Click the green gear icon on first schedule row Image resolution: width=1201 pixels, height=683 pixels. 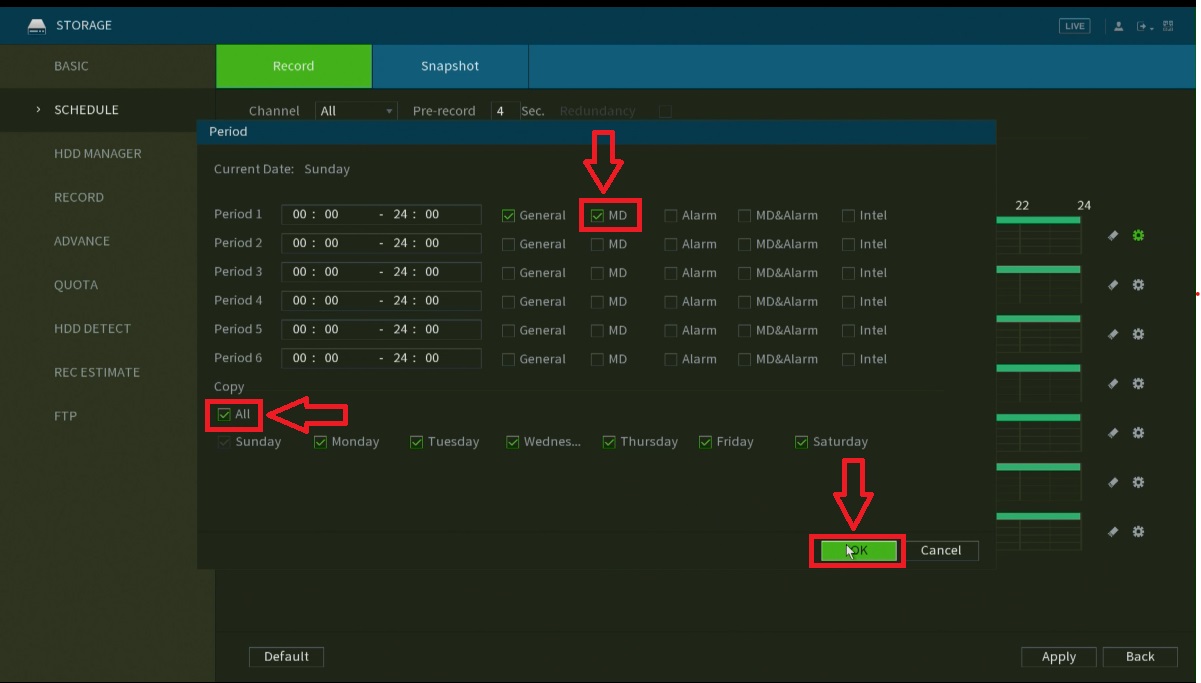(x=1138, y=236)
